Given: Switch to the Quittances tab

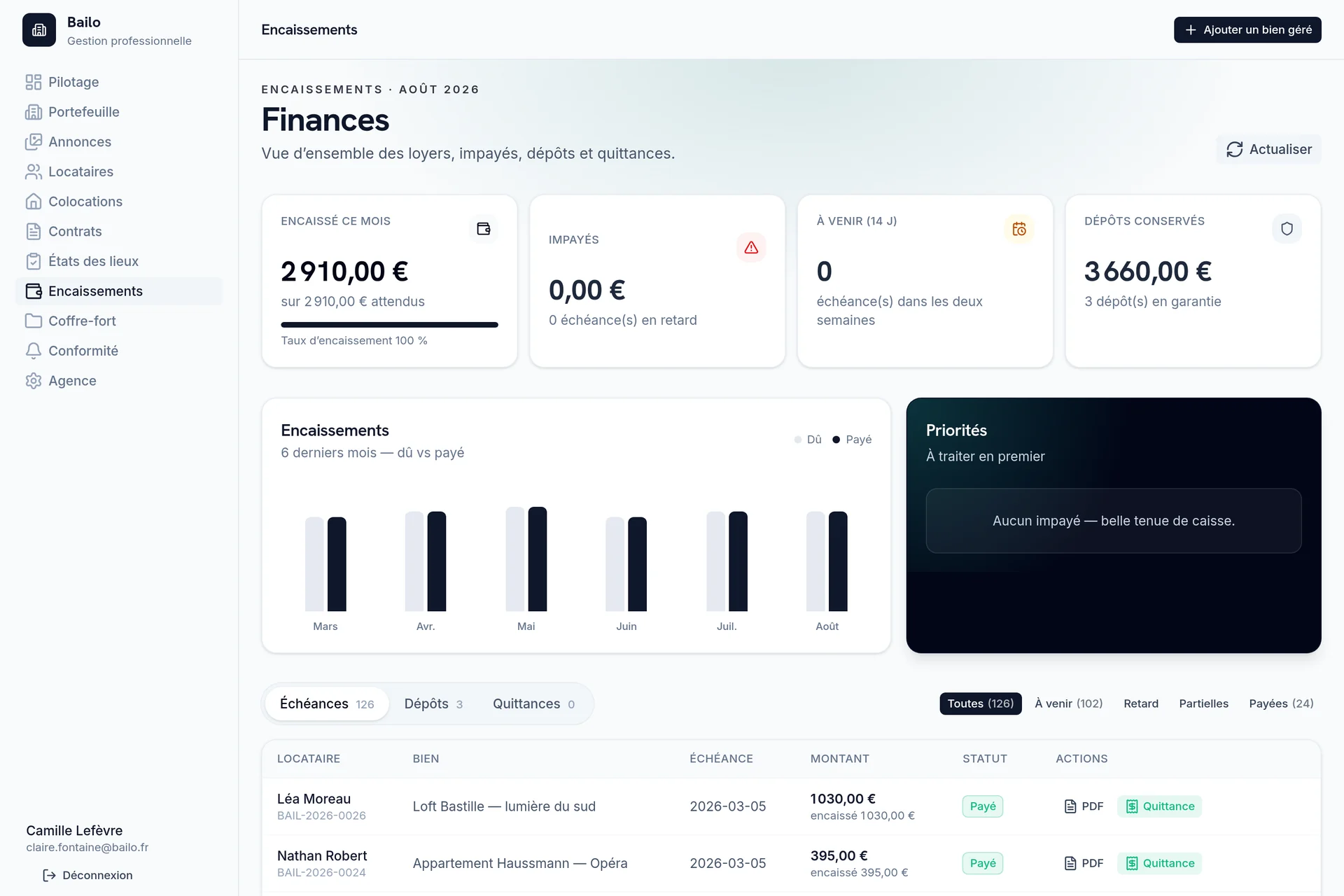Looking at the screenshot, I should tap(534, 703).
